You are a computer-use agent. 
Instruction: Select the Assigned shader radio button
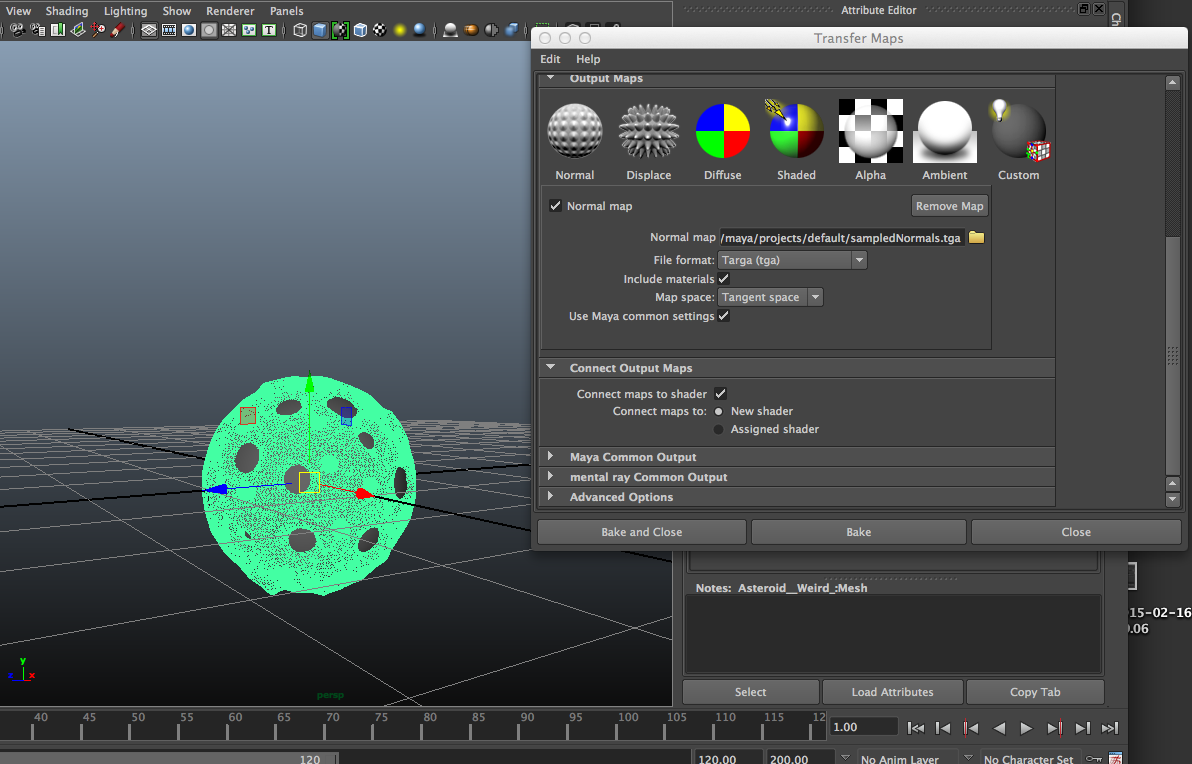pos(718,429)
